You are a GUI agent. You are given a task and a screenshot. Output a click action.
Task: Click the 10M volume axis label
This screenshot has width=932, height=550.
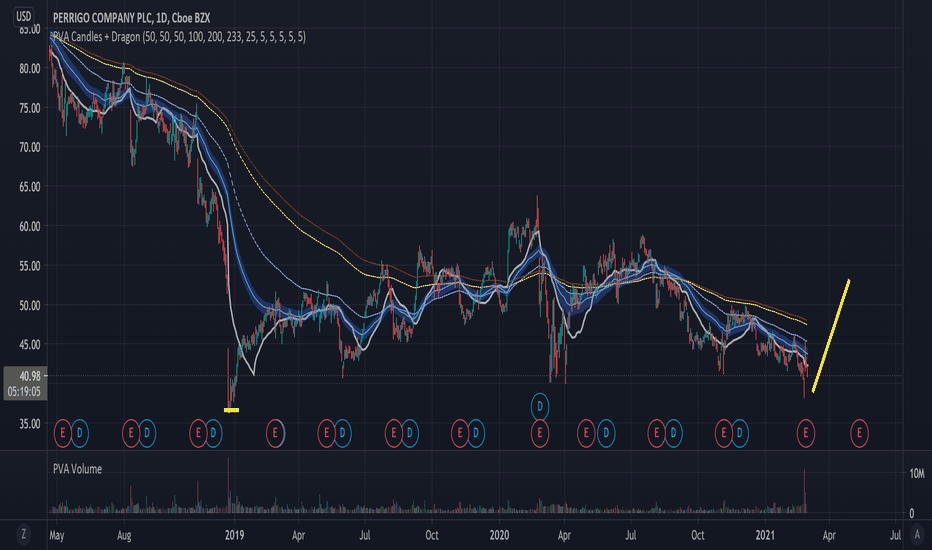point(917,474)
